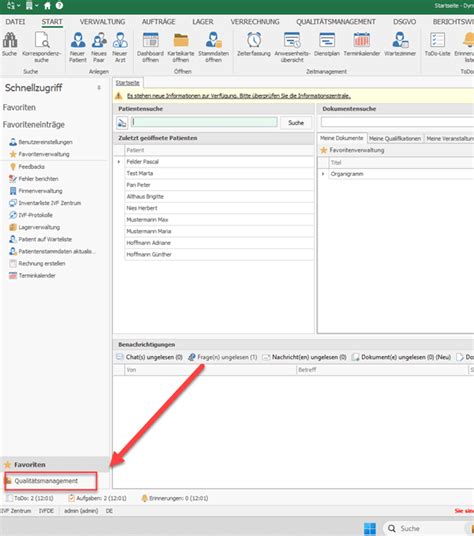Viewport: 474px width, 536px height.
Task: Open the Suche binoculars tool
Action: (x=10, y=44)
